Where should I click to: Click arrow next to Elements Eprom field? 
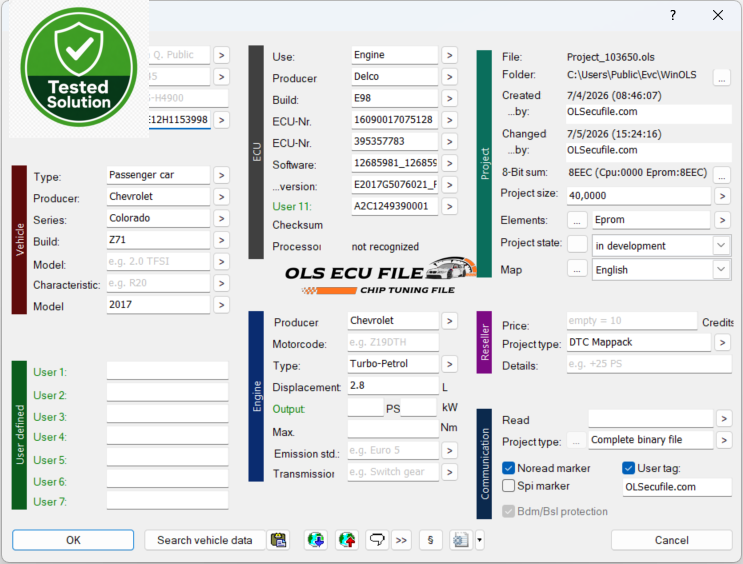[722, 220]
